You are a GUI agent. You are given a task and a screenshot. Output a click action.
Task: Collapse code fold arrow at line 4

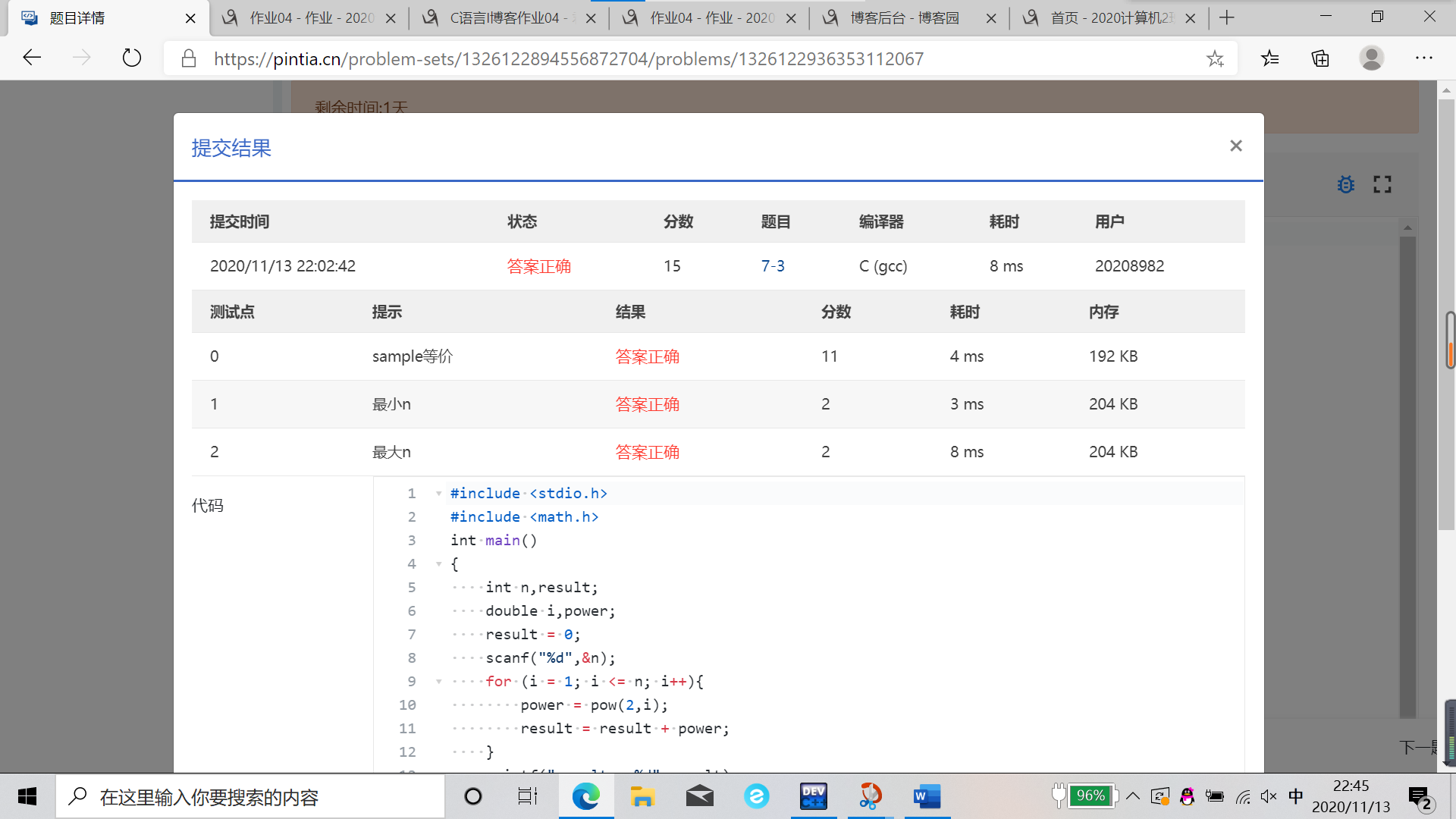[x=438, y=564]
